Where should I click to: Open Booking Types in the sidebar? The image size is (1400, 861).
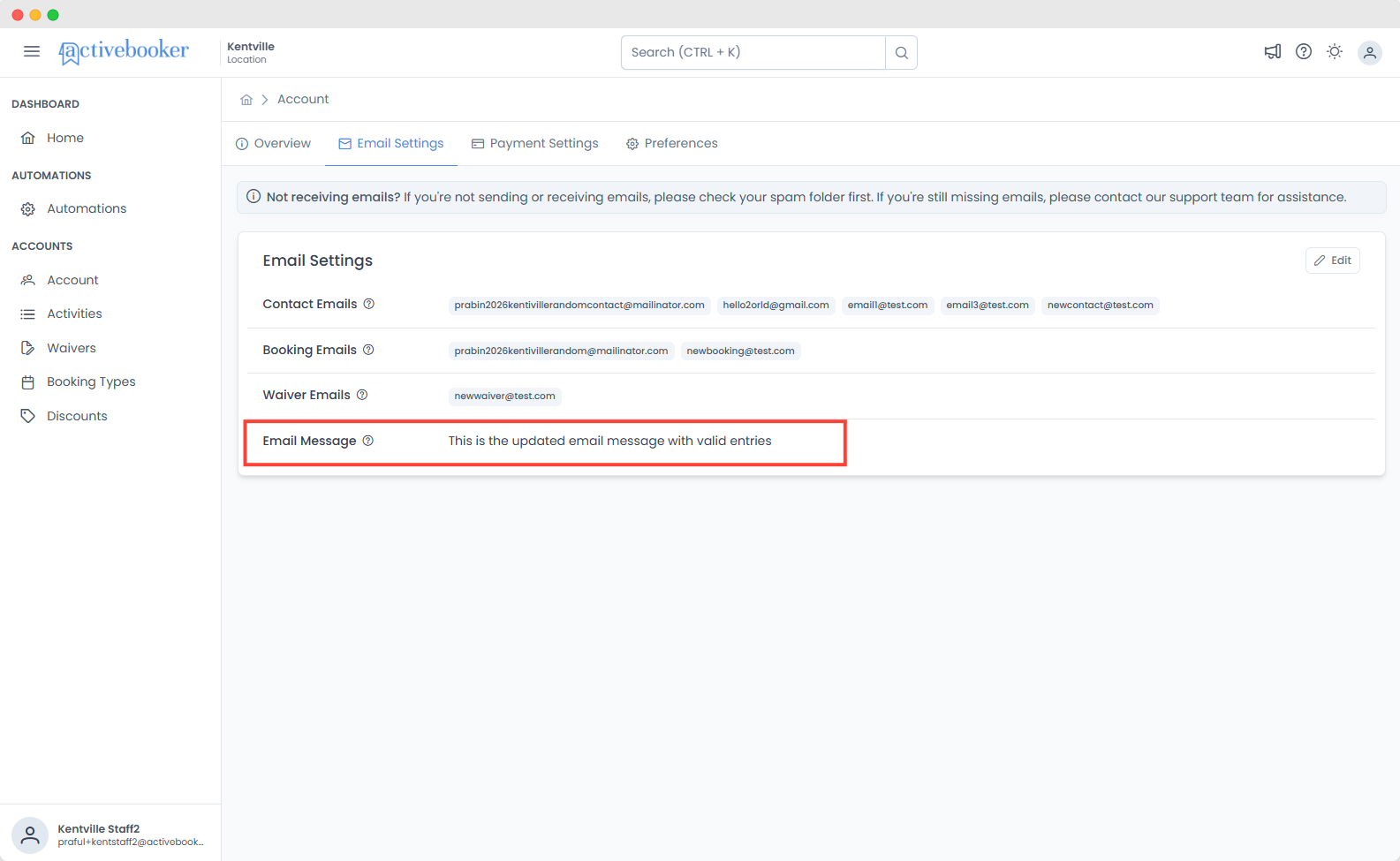coord(91,381)
